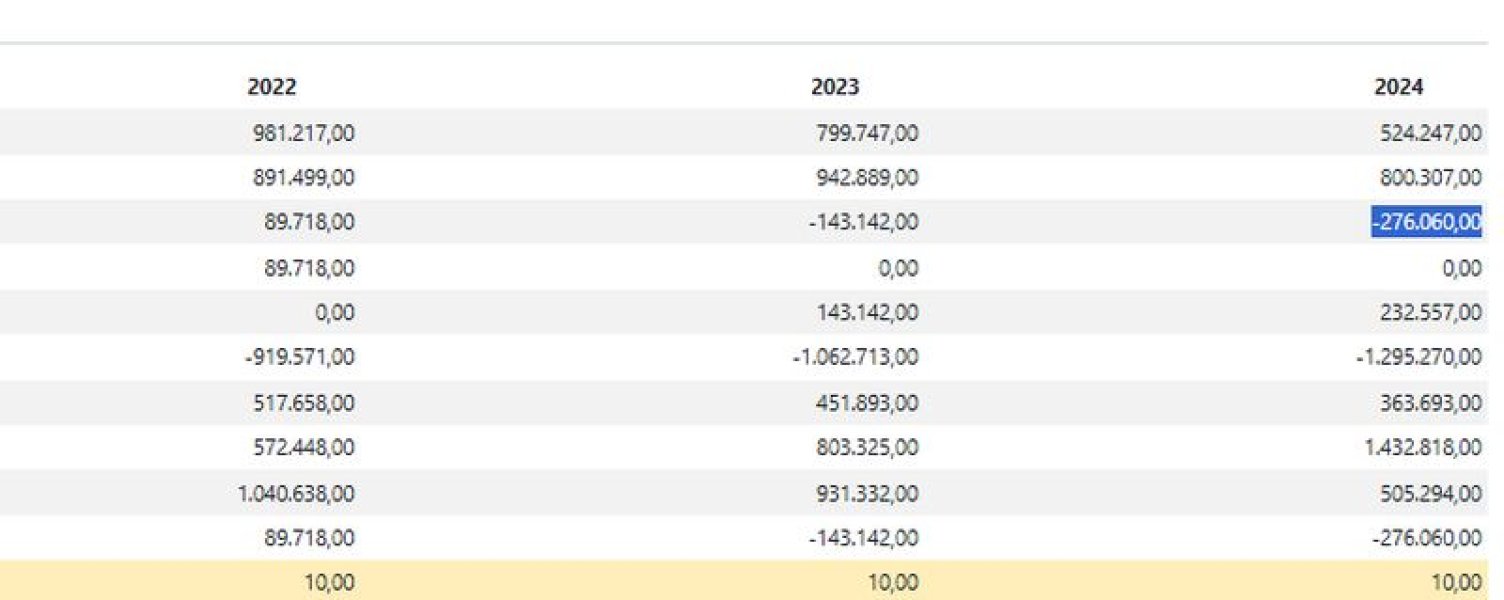The width and height of the screenshot is (1504, 600).
Task: Select the 517.658,00 value
Action: click(x=304, y=403)
